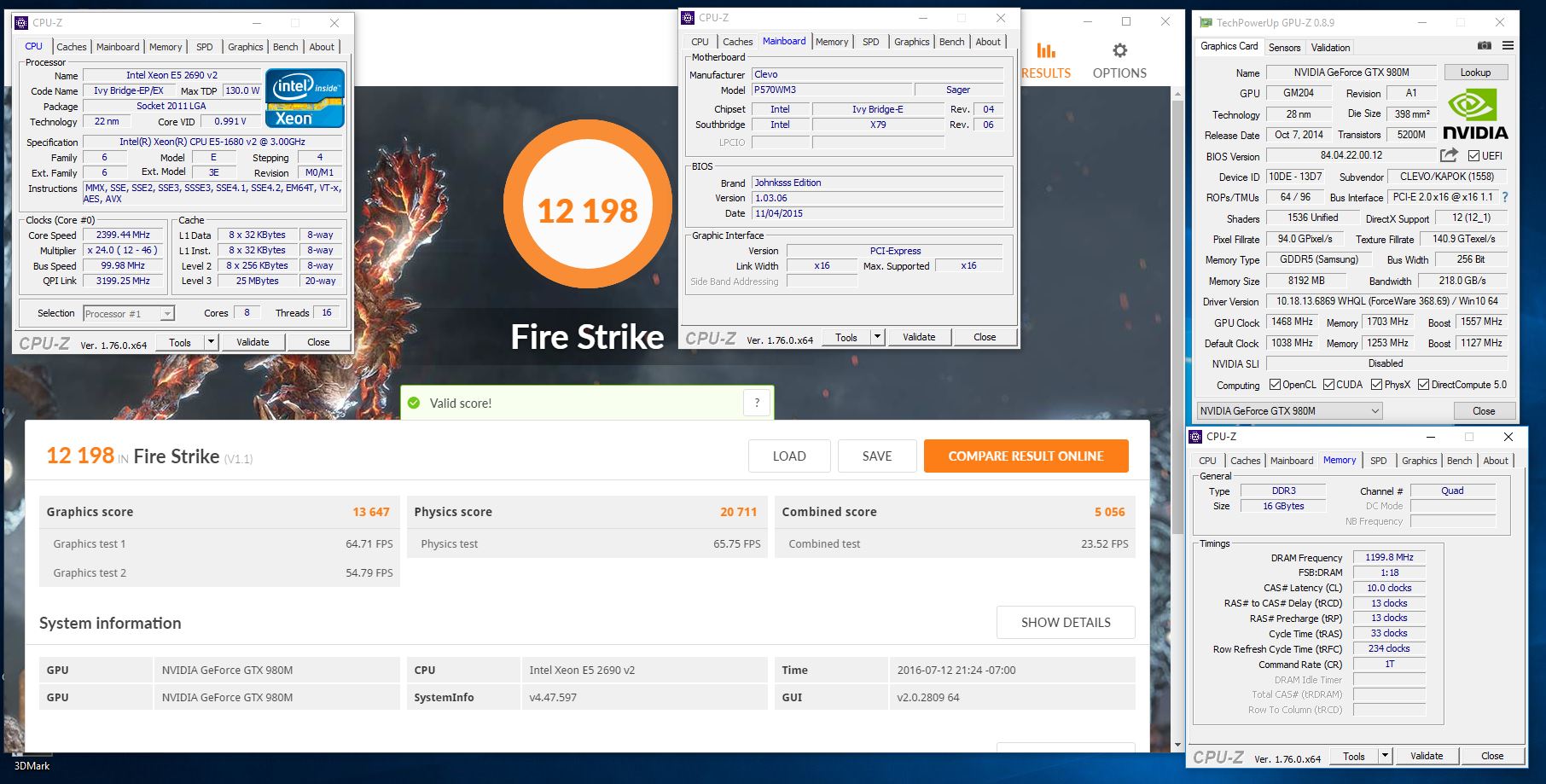Click Close button in GPU-Z window
The width and height of the screenshot is (1546, 784).
click(1484, 410)
